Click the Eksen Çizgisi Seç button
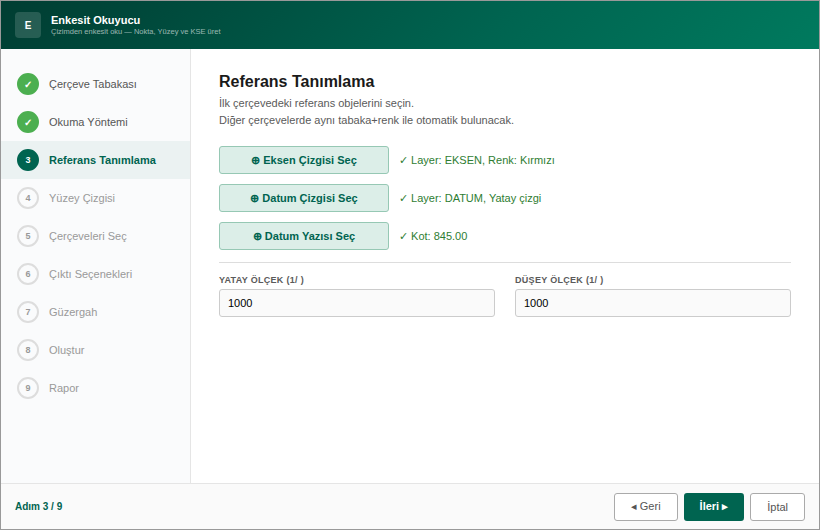 [x=304, y=160]
